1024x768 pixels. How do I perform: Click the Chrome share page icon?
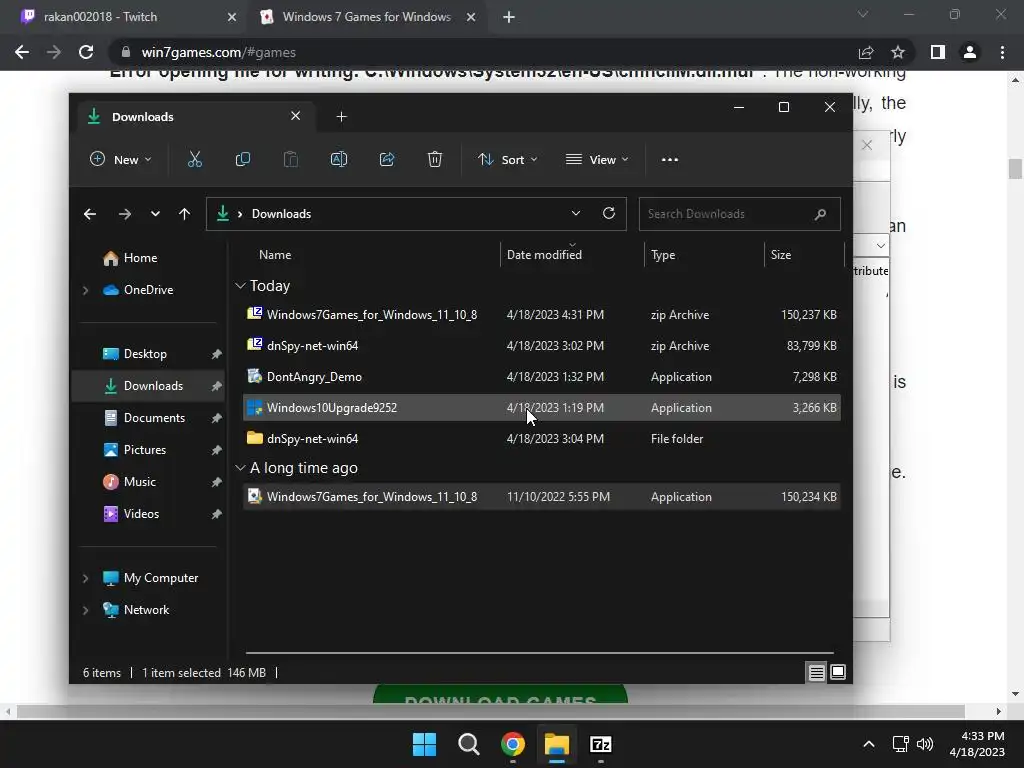tap(866, 52)
